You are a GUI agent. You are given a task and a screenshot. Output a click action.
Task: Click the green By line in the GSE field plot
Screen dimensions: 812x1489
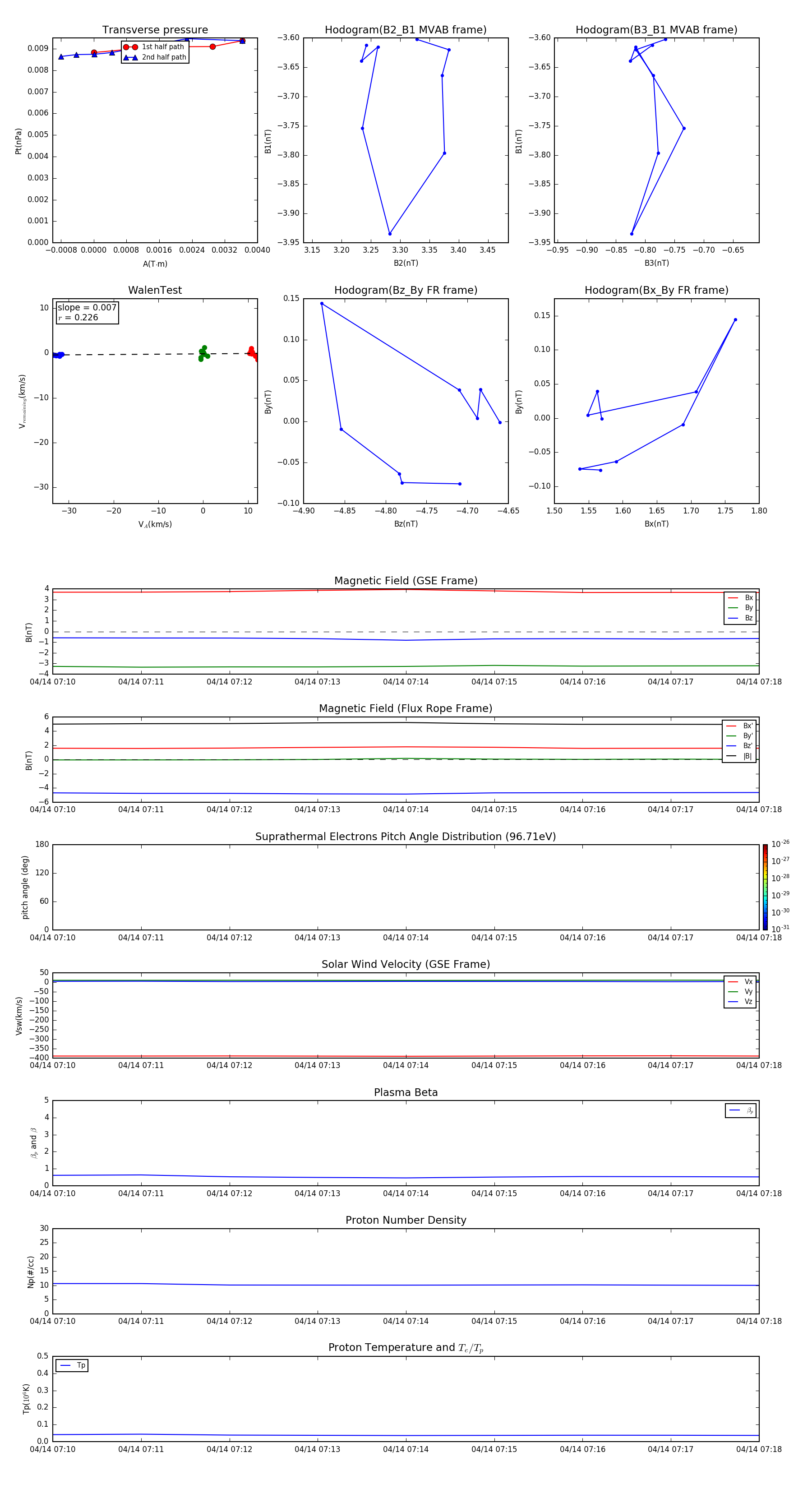(x=406, y=666)
